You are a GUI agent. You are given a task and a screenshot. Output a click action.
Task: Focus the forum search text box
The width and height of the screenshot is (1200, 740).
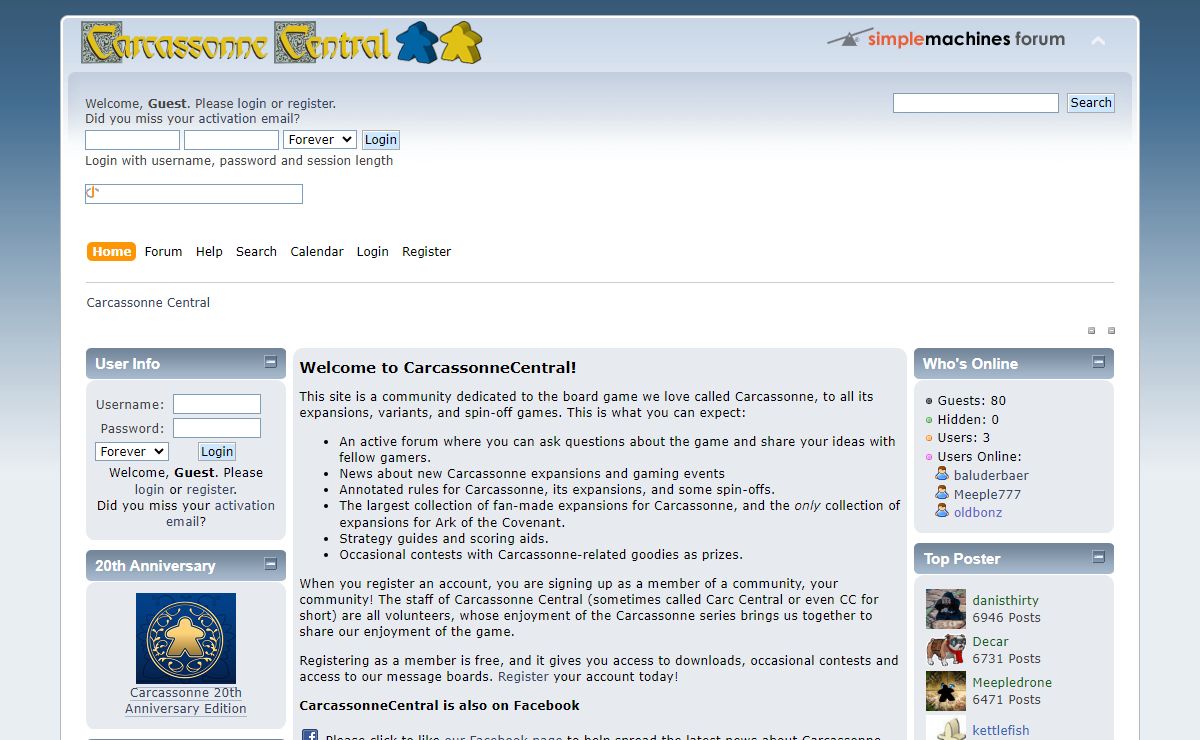976,103
